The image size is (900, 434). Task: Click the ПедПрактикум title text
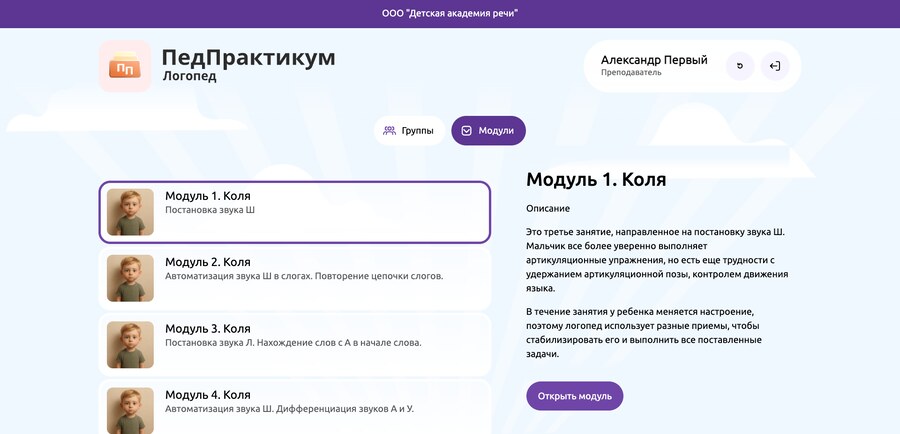point(249,57)
